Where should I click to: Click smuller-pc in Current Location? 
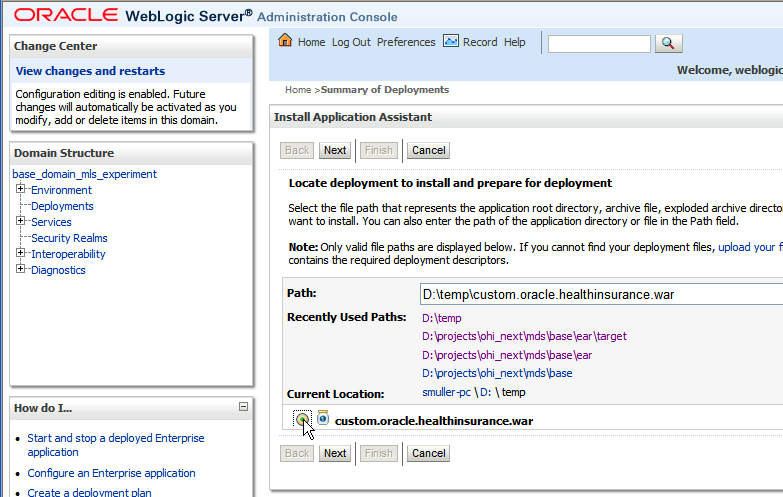point(446,393)
